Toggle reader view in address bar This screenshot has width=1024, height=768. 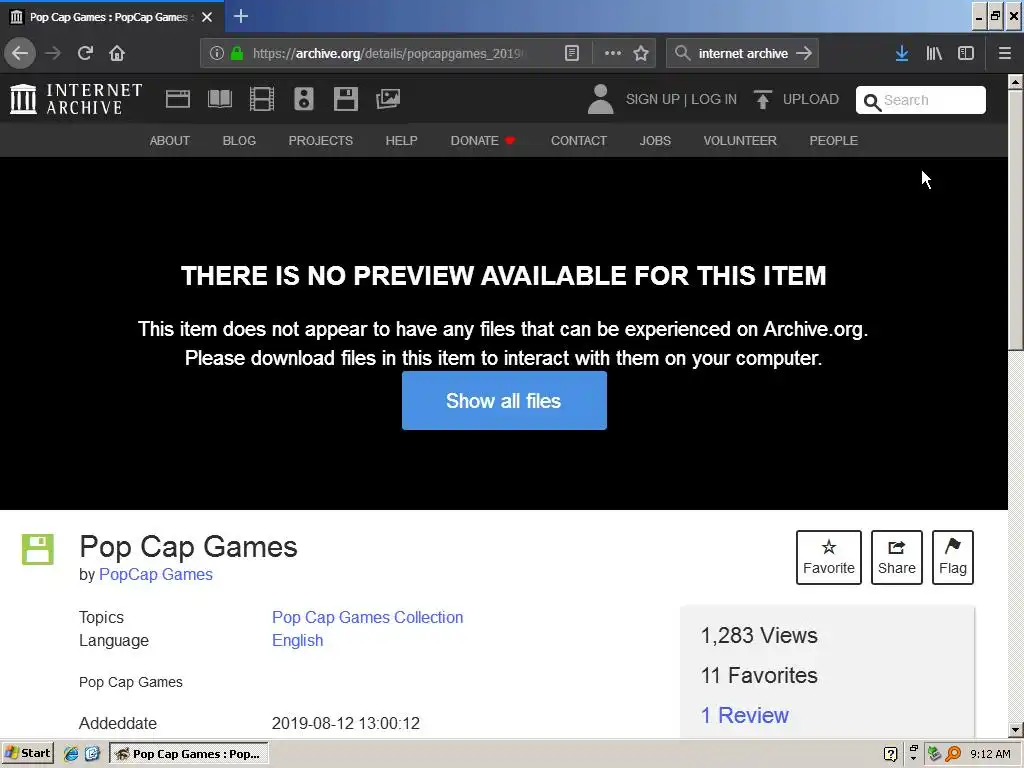[571, 53]
